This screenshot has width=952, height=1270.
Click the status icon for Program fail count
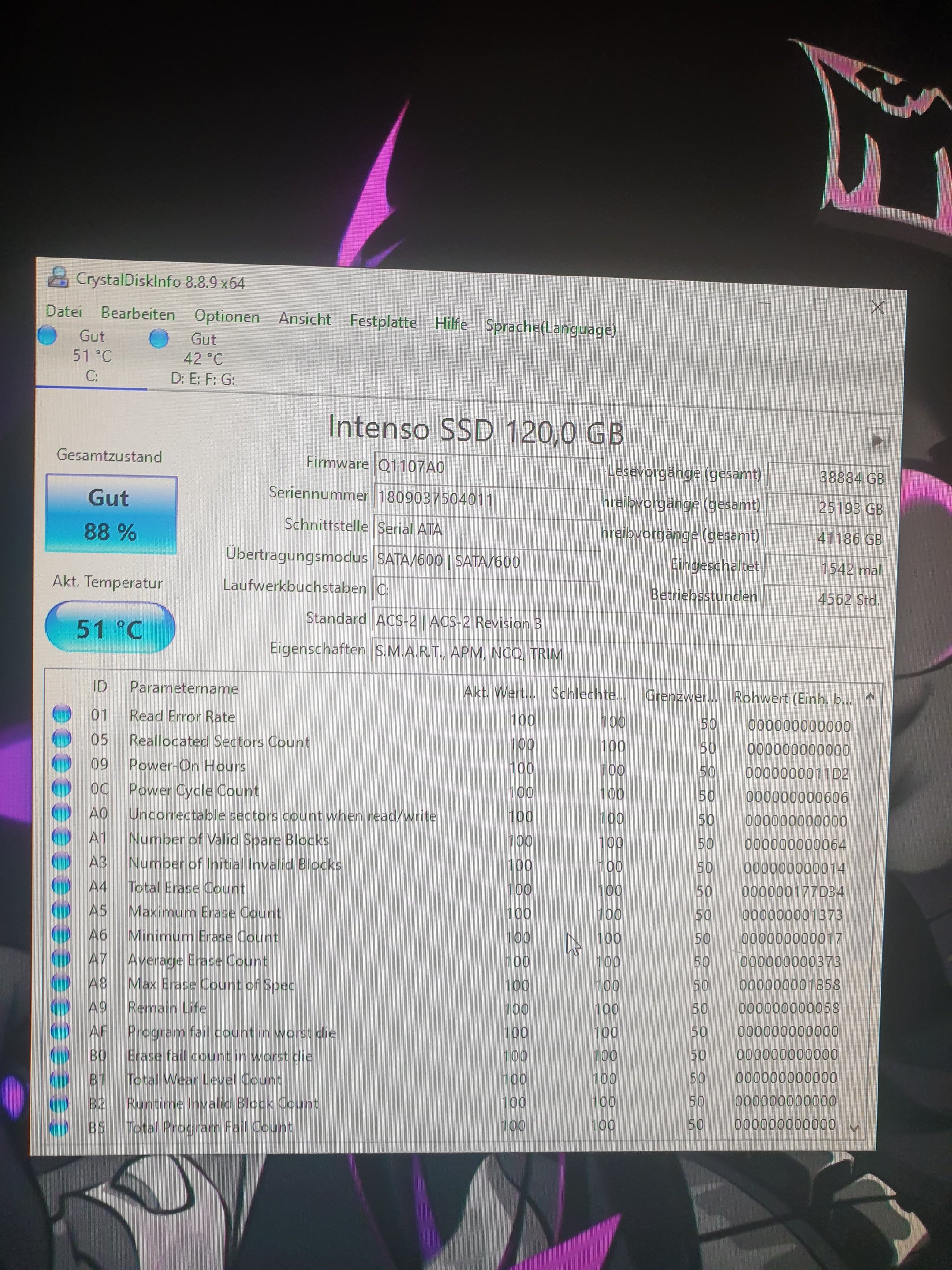click(59, 1031)
